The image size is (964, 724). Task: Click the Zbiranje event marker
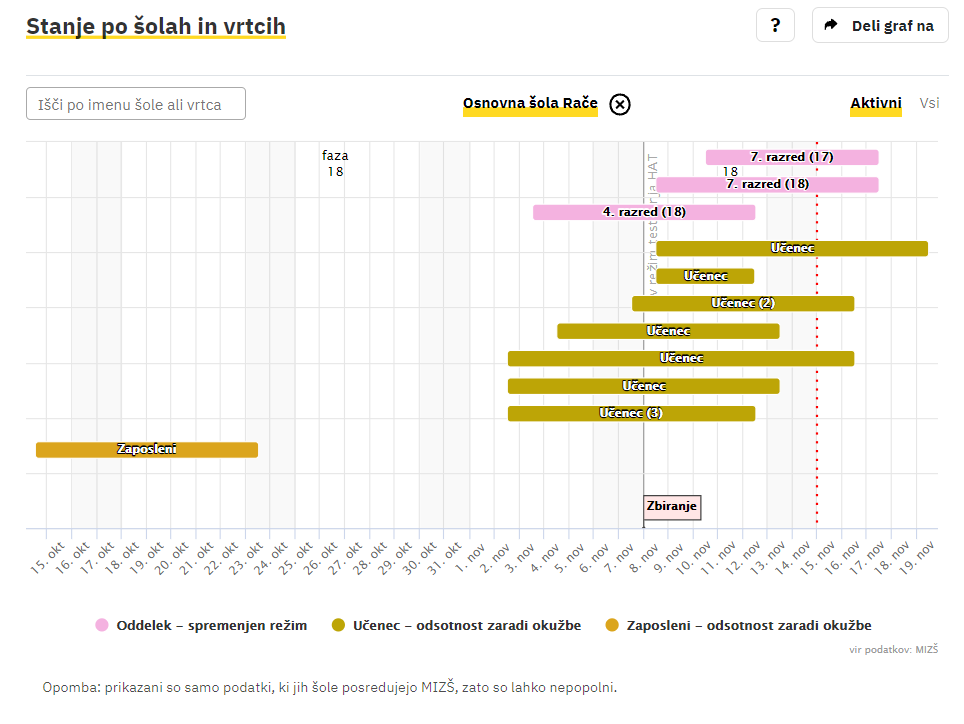671,507
